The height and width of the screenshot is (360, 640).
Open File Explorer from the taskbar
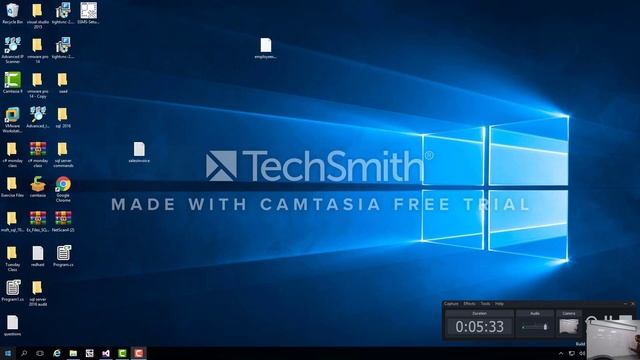click(73, 353)
